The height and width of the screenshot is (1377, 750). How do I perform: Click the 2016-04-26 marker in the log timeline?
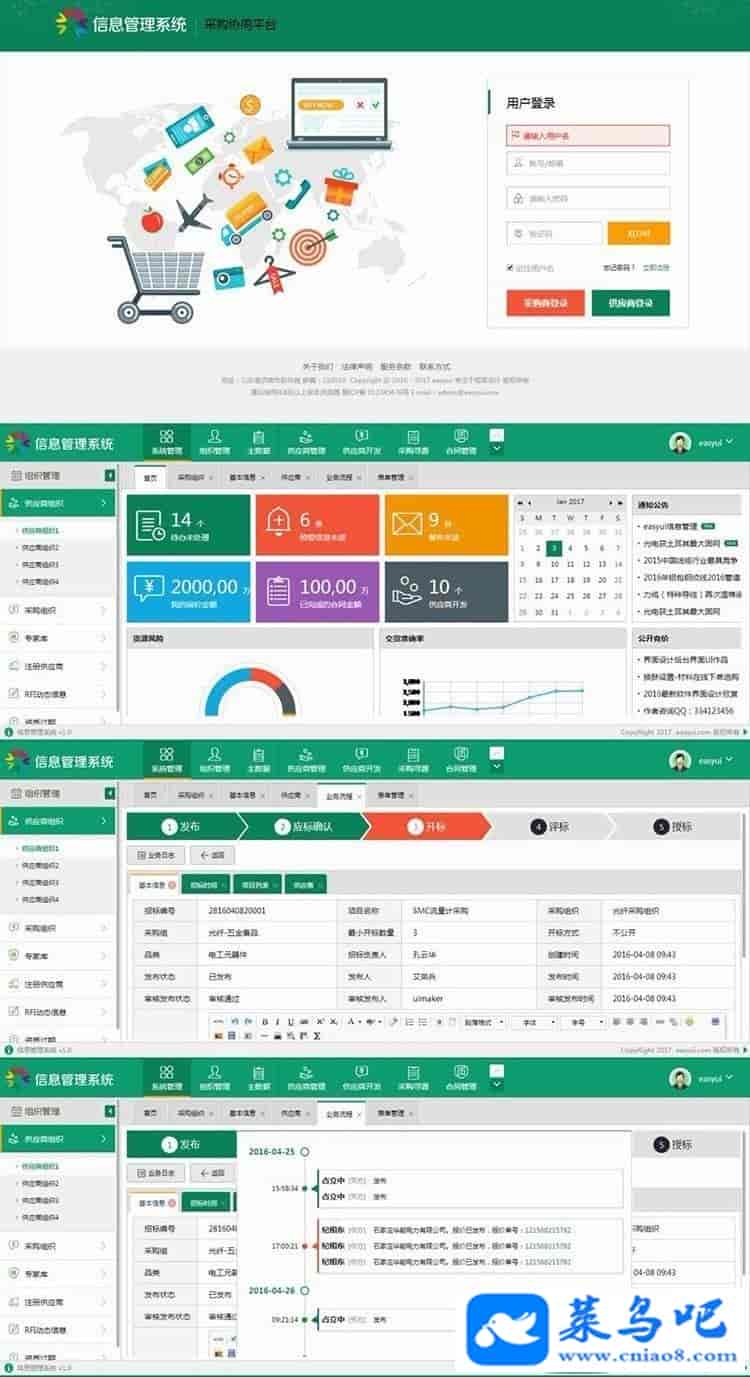[x=304, y=1290]
